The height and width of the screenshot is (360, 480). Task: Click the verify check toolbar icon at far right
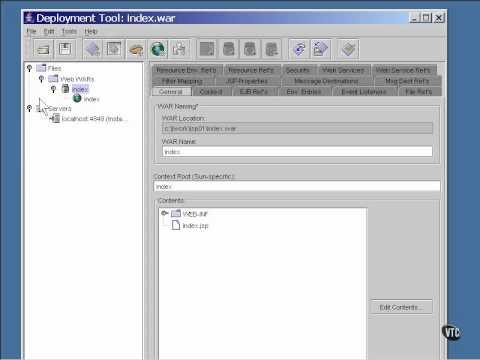pos(349,49)
